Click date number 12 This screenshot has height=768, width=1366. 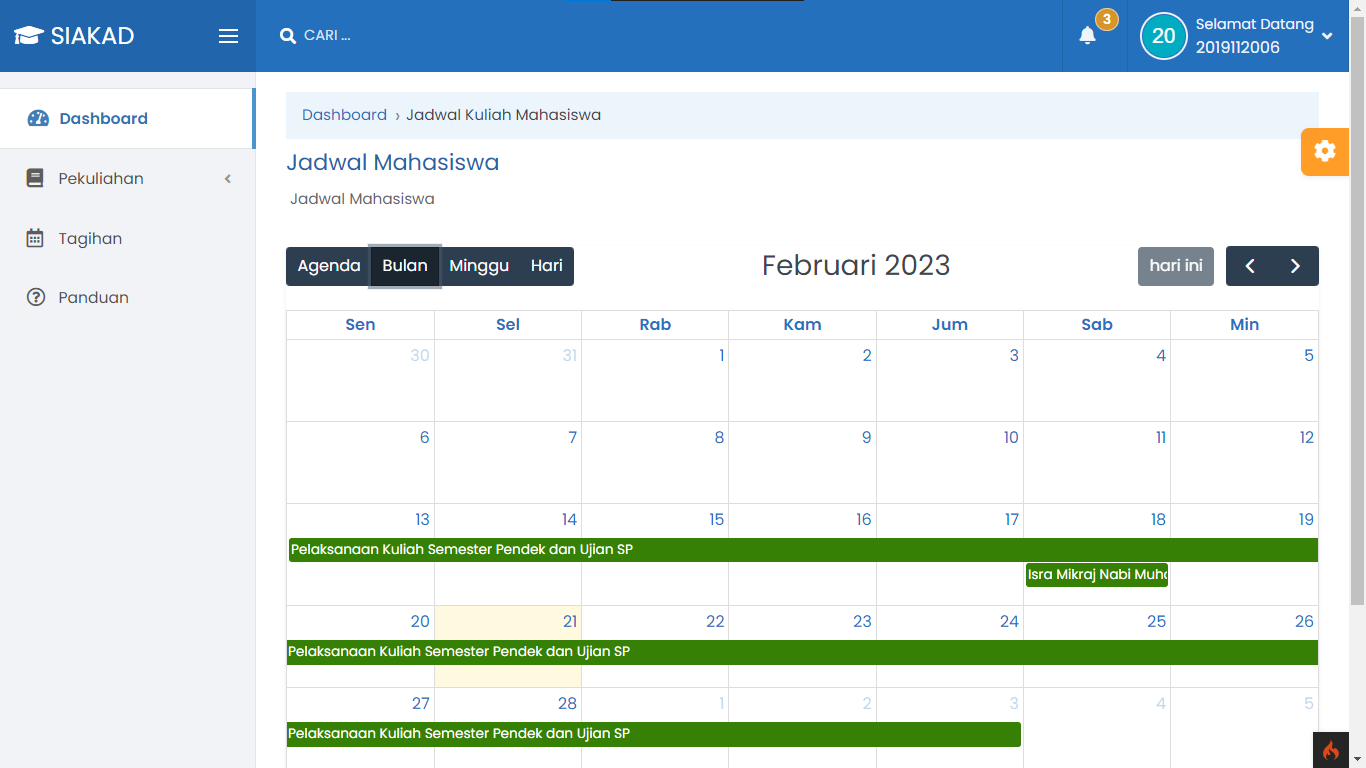(x=1307, y=437)
